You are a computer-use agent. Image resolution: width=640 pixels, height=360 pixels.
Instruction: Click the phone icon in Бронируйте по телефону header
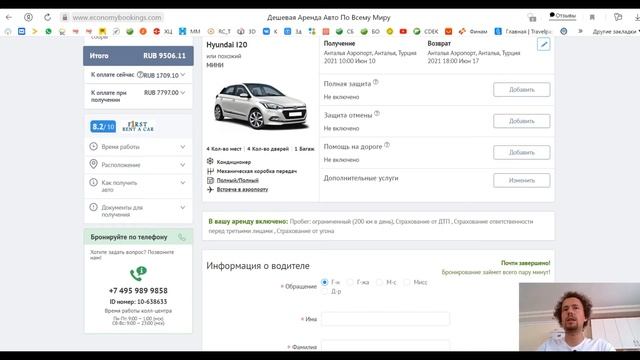click(182, 237)
